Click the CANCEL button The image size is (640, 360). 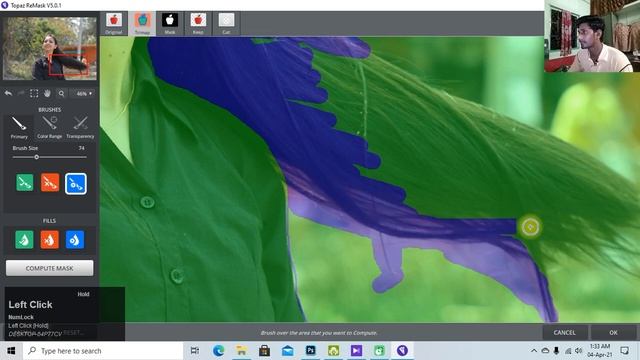pos(564,333)
